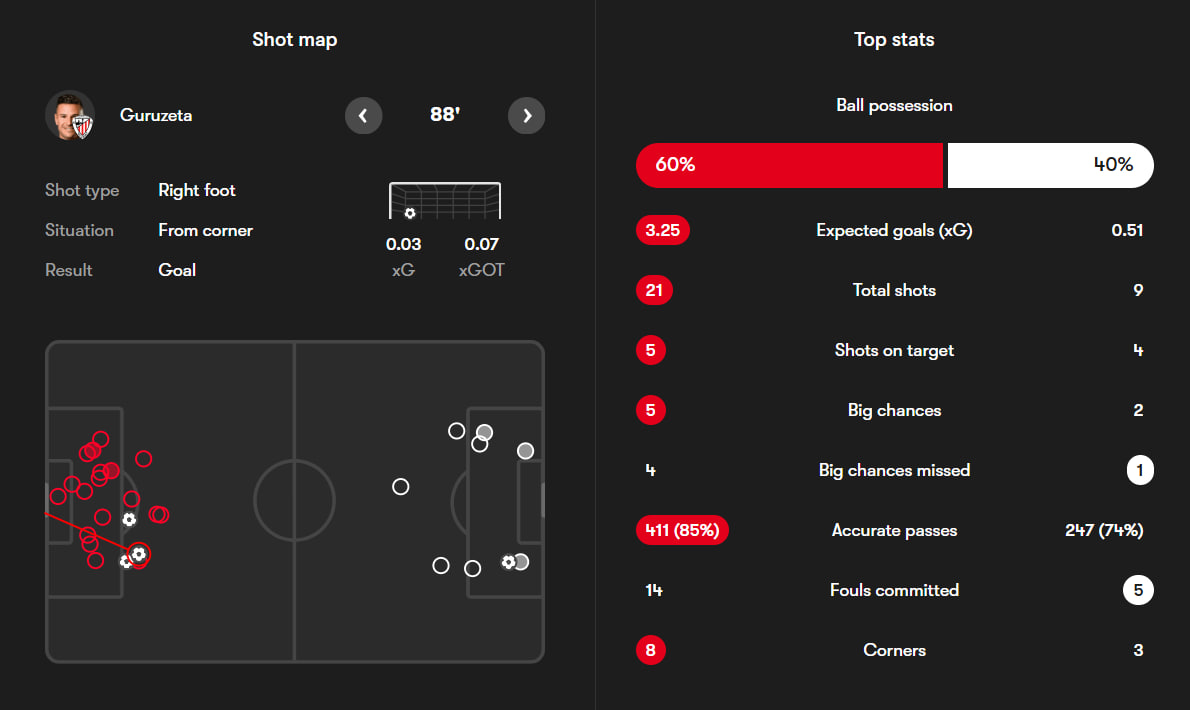Pick the white shot circle nearest the center circle
1190x710 pixels.
401,487
